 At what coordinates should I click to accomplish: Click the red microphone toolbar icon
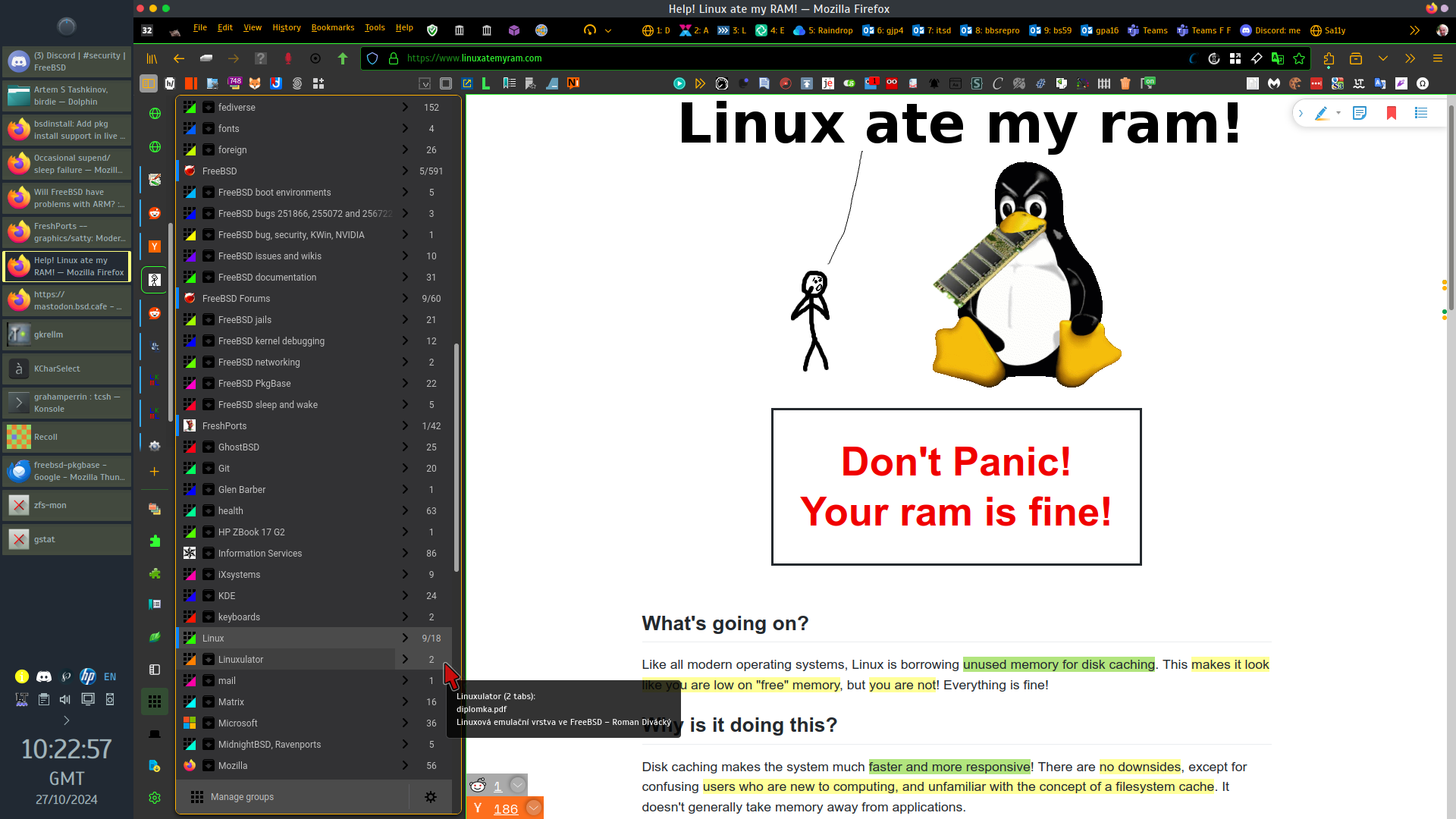click(x=288, y=58)
